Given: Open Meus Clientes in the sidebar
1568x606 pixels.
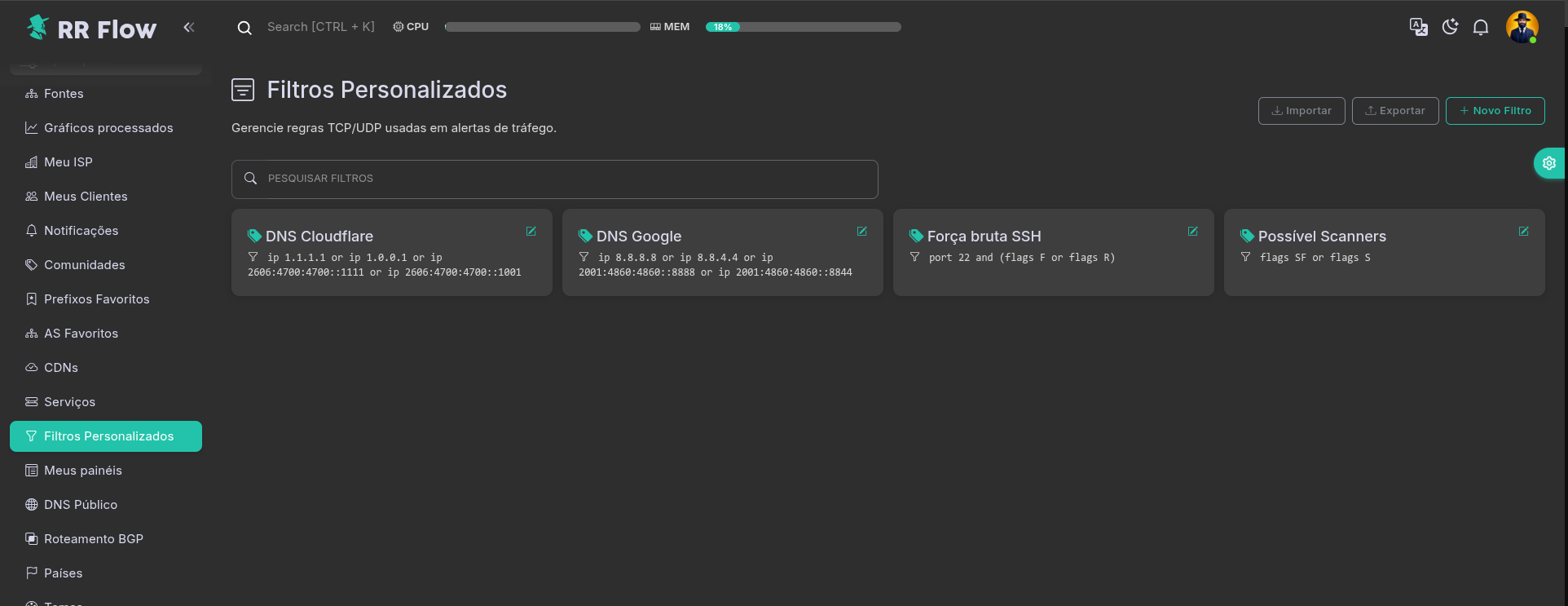Looking at the screenshot, I should point(86,197).
